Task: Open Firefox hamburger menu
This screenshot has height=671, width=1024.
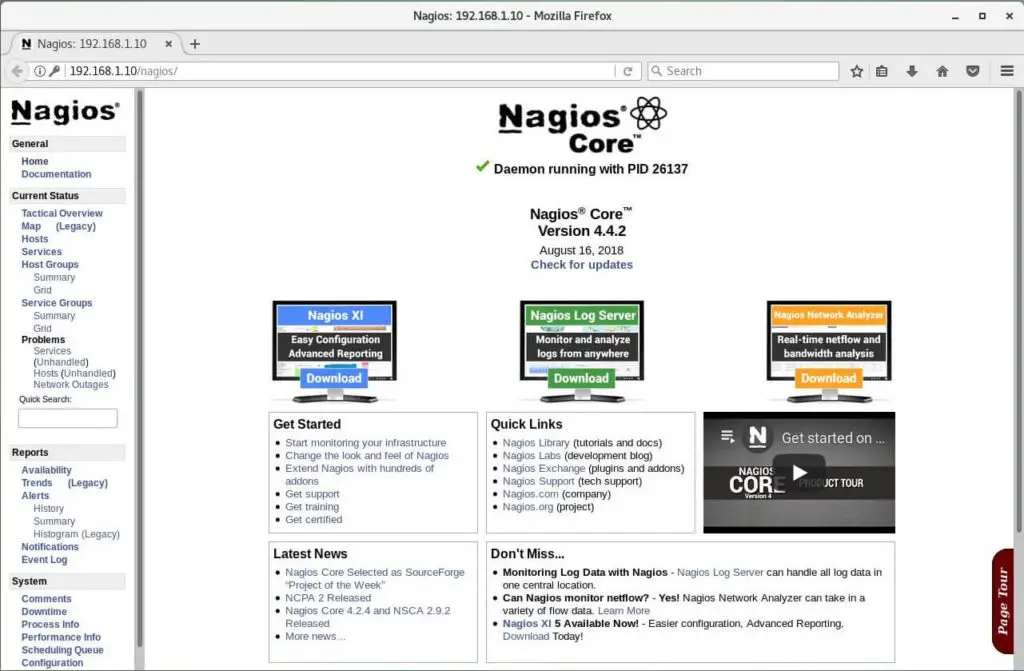Action: coord(1007,71)
